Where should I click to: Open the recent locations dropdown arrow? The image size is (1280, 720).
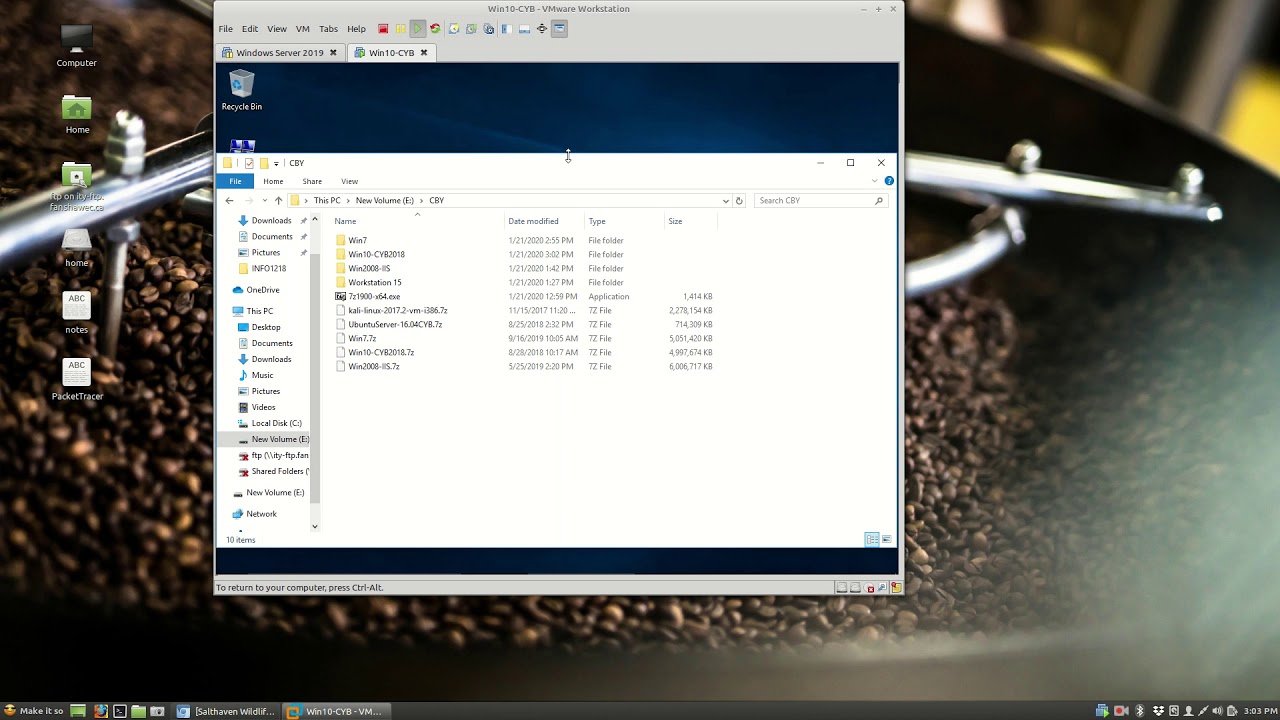(264, 200)
